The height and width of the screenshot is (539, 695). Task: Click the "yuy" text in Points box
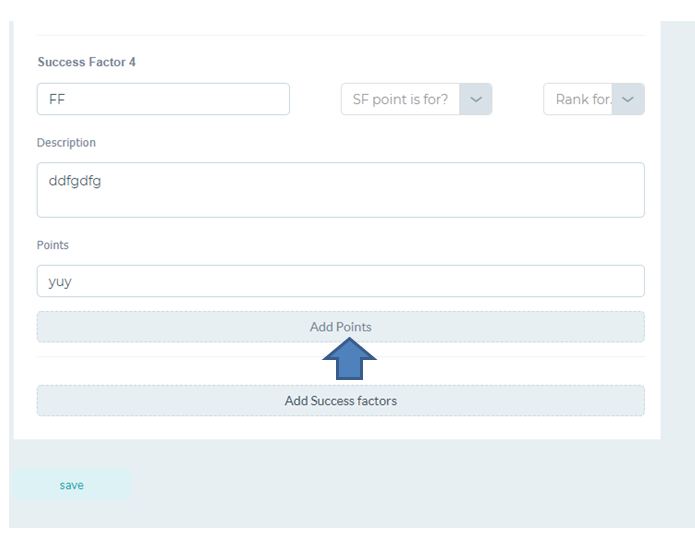(x=60, y=282)
